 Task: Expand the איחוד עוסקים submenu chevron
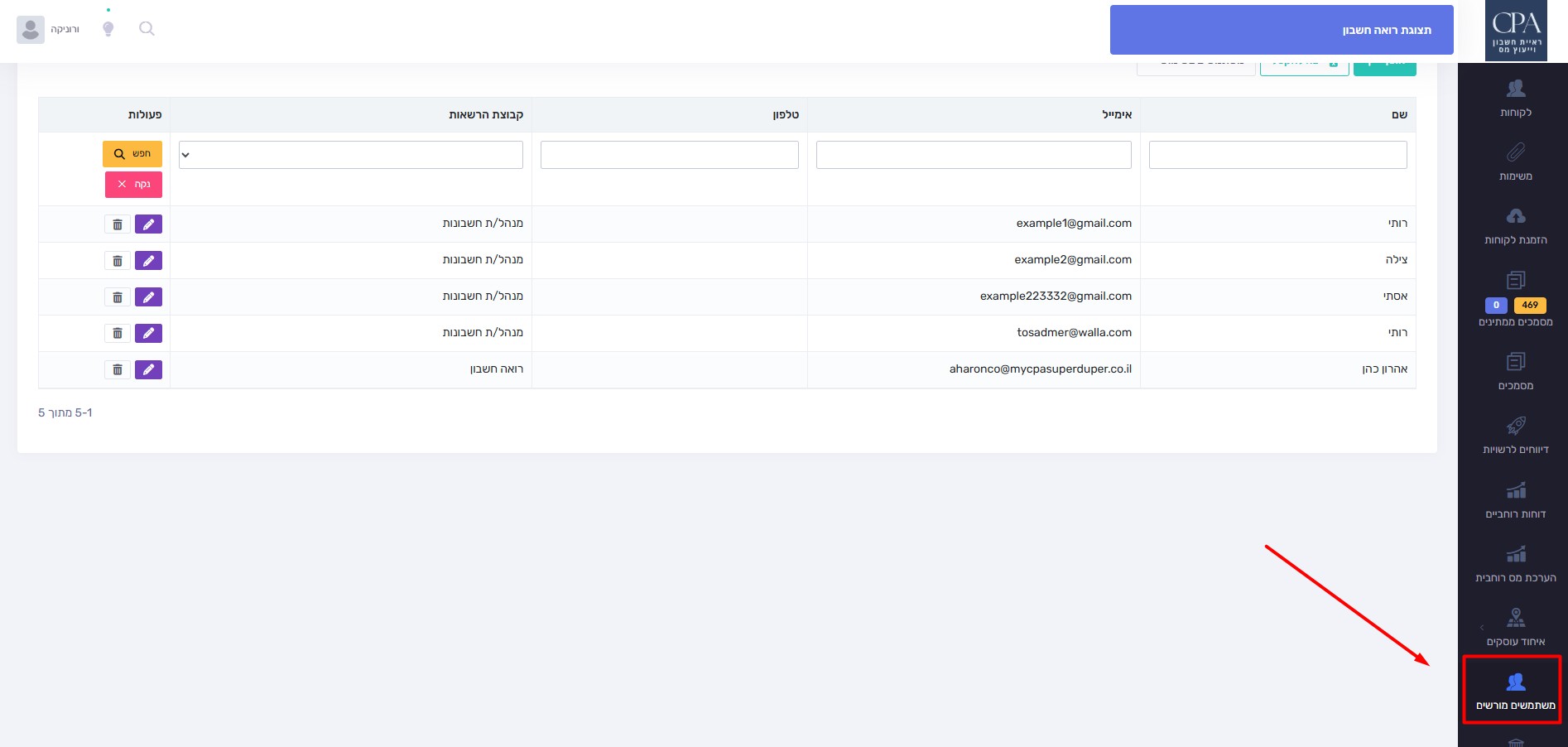1482,628
